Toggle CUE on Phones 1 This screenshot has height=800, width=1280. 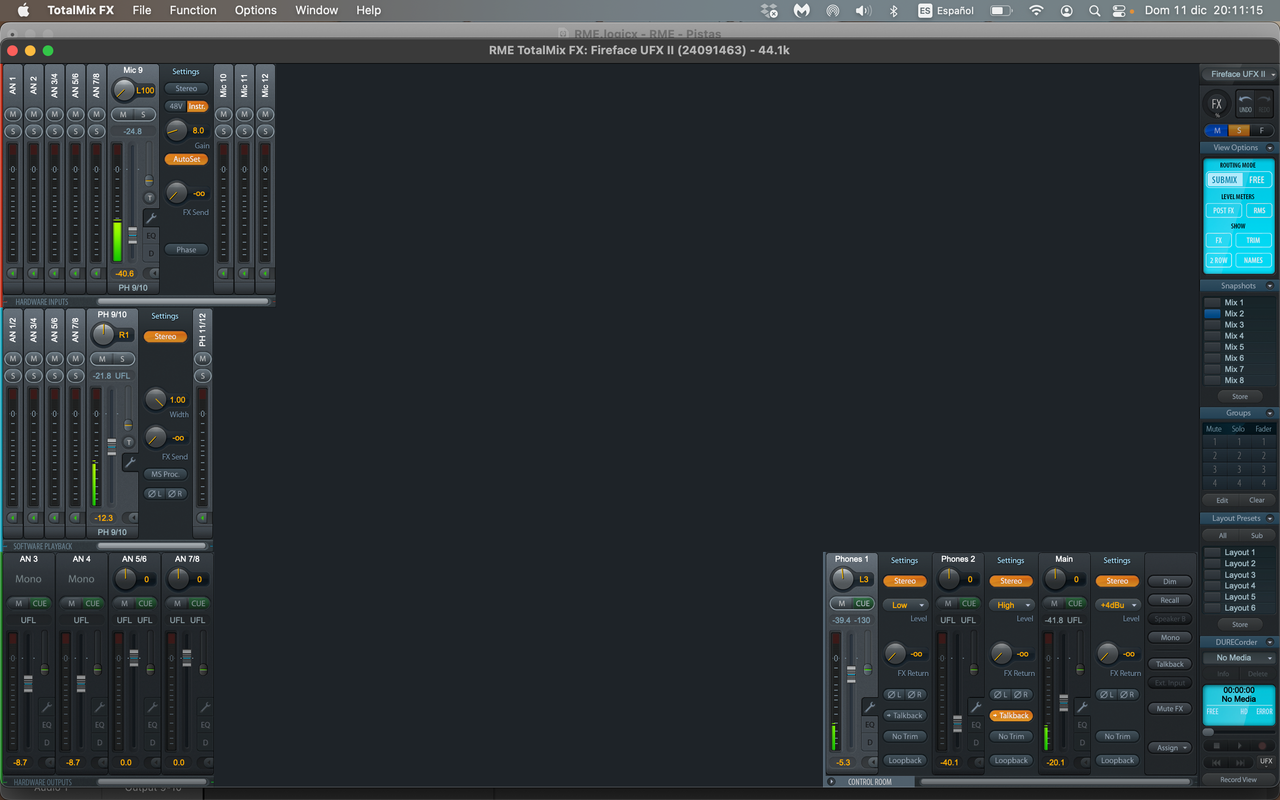coord(862,603)
